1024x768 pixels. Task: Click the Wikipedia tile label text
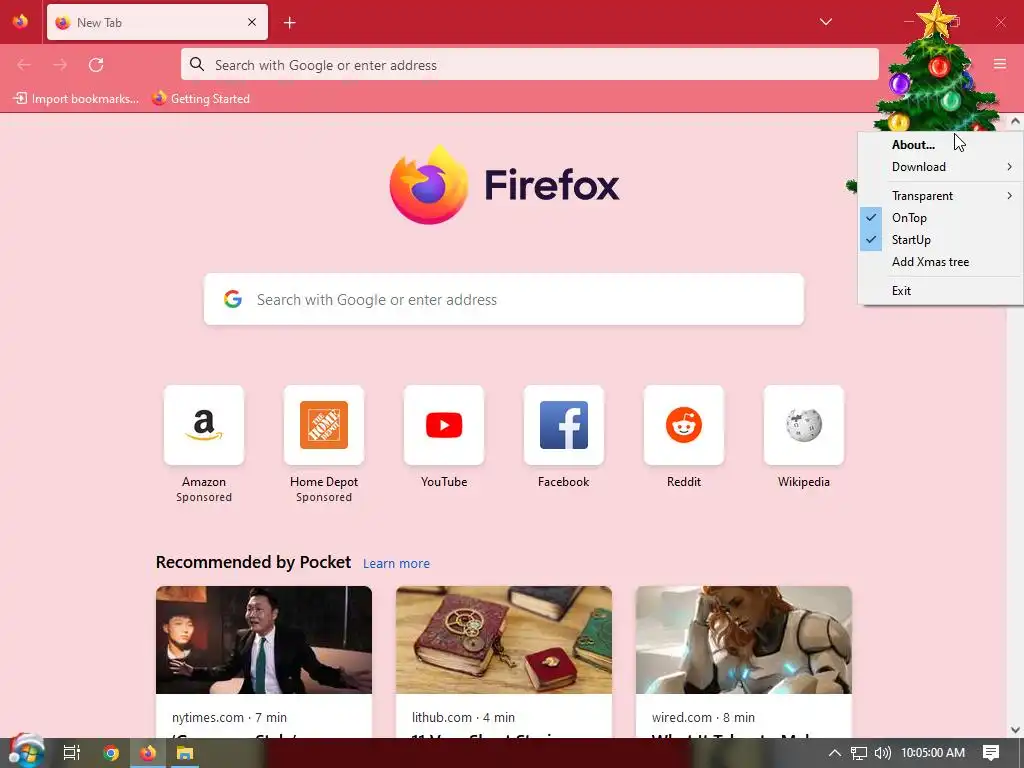pos(804,482)
